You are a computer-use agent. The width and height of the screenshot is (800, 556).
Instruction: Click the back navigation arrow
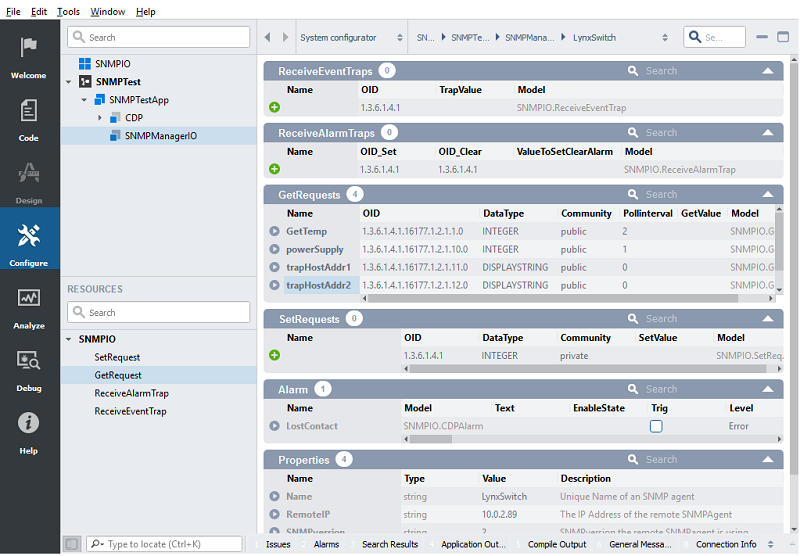pyautogui.click(x=268, y=38)
